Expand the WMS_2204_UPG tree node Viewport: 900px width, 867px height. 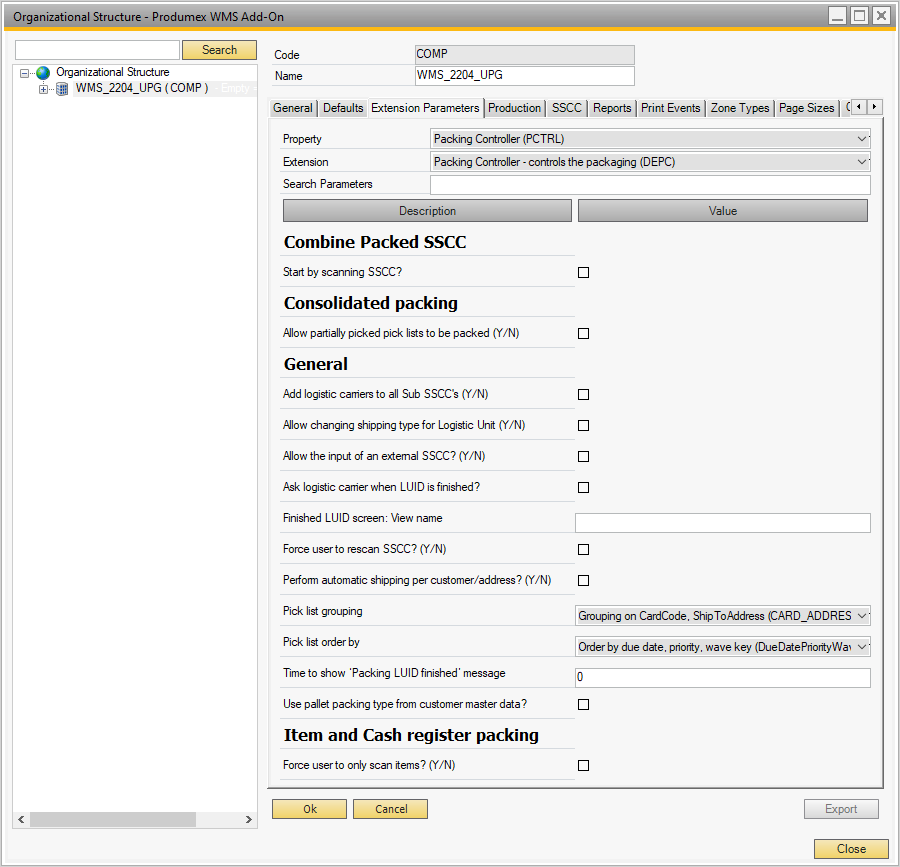(x=43, y=89)
